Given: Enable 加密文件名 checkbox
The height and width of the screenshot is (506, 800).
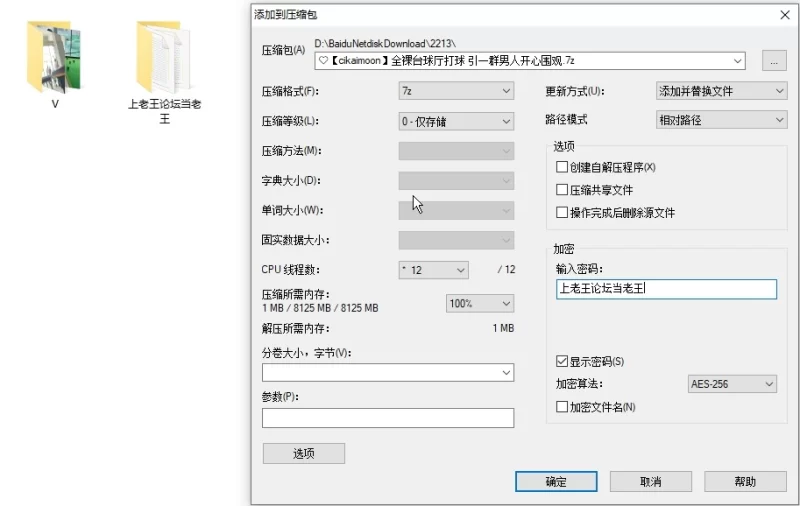Looking at the screenshot, I should (x=561, y=407).
